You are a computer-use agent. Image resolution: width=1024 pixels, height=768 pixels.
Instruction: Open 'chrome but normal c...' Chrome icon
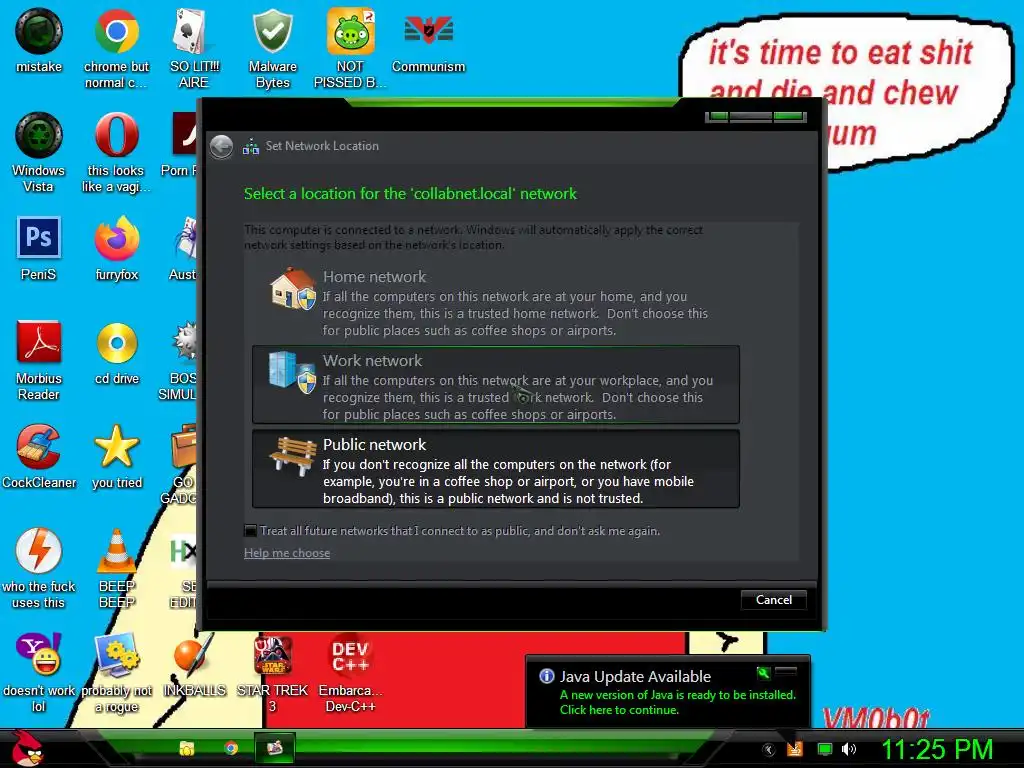[x=116, y=48]
